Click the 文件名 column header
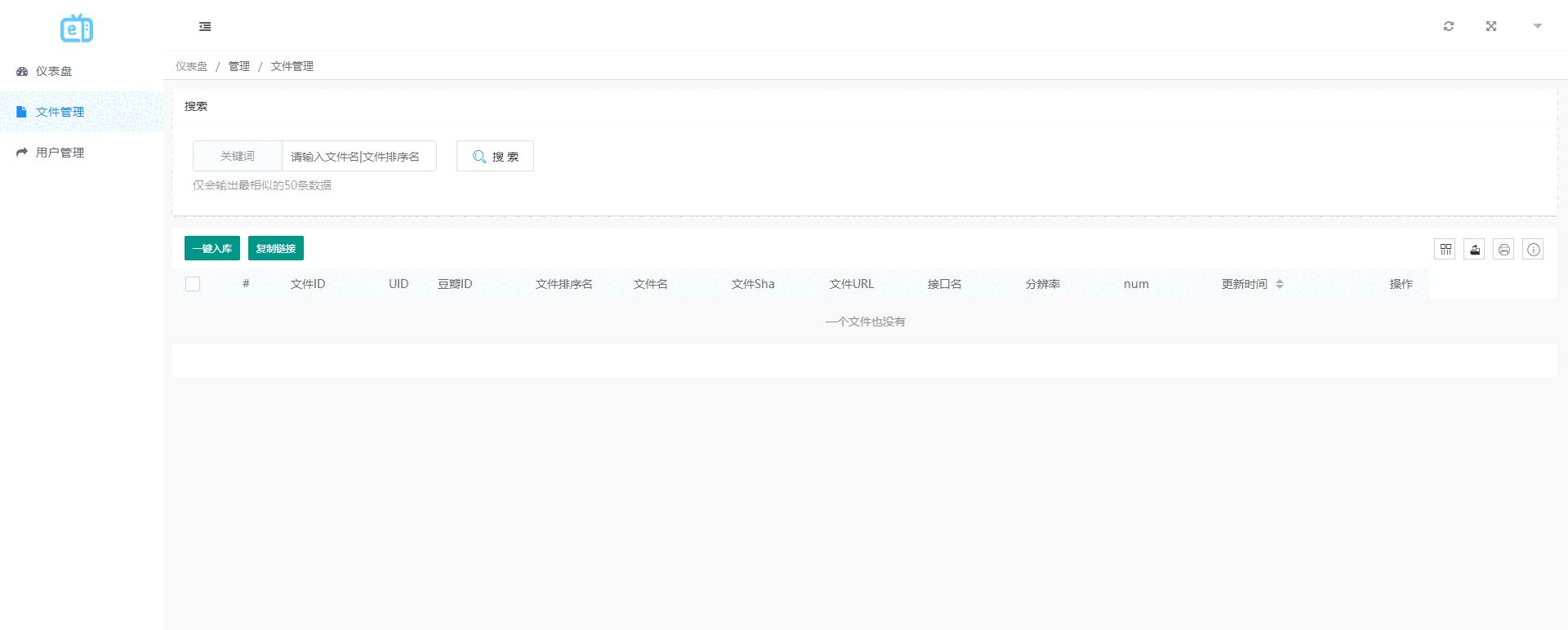The image size is (1568, 630). point(651,284)
